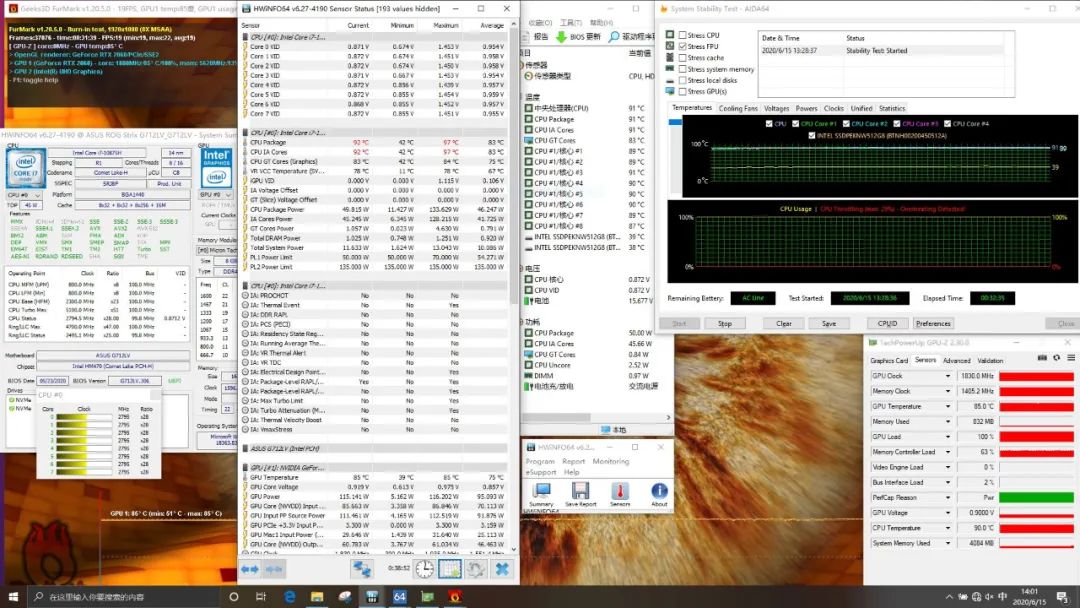Enable the Stress CPU checkbox
Image resolution: width=1080 pixels, height=608 pixels.
pos(683,35)
